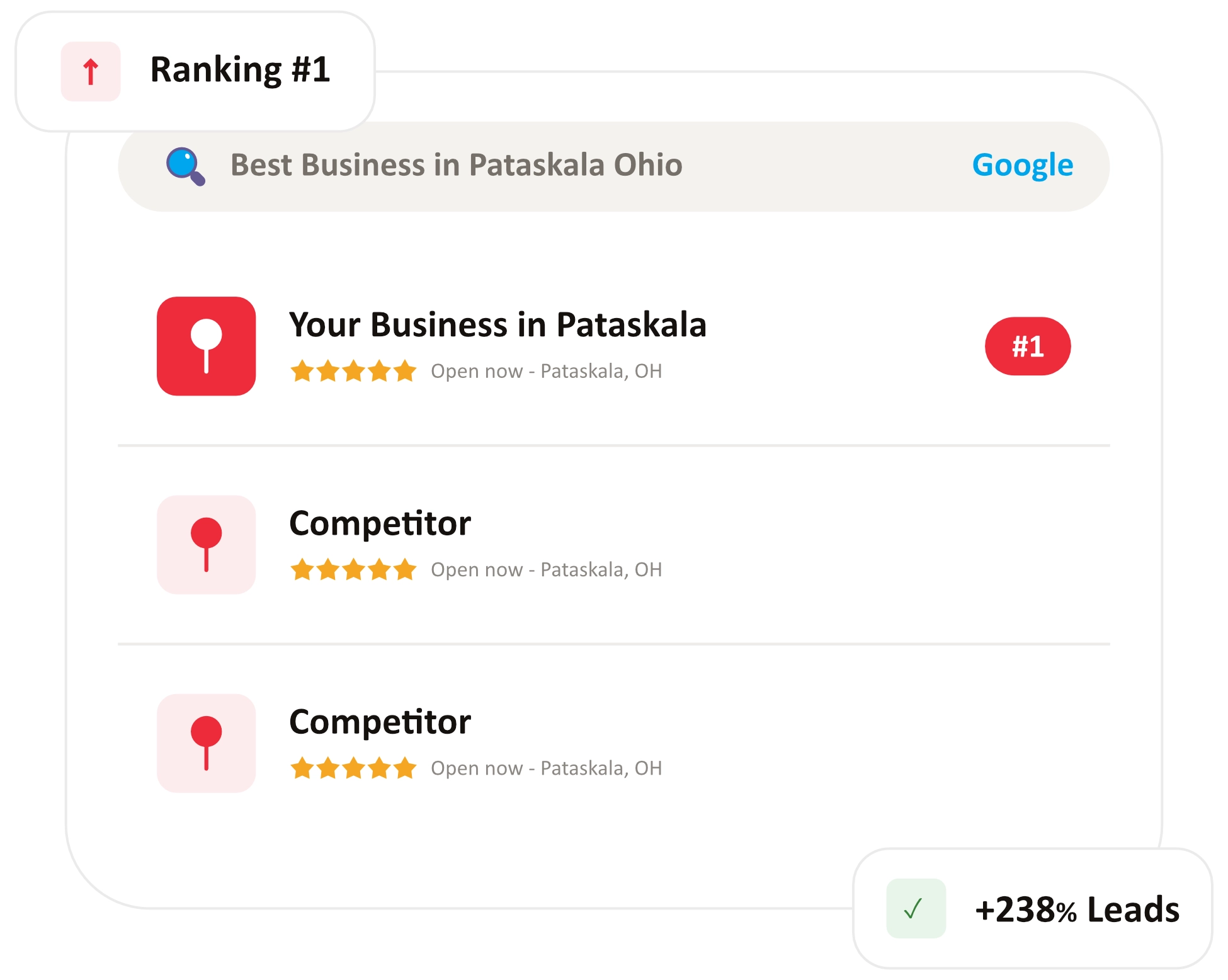Screen dimensions: 1228x980
Task: Click the red upward arrow icon
Action: (91, 71)
